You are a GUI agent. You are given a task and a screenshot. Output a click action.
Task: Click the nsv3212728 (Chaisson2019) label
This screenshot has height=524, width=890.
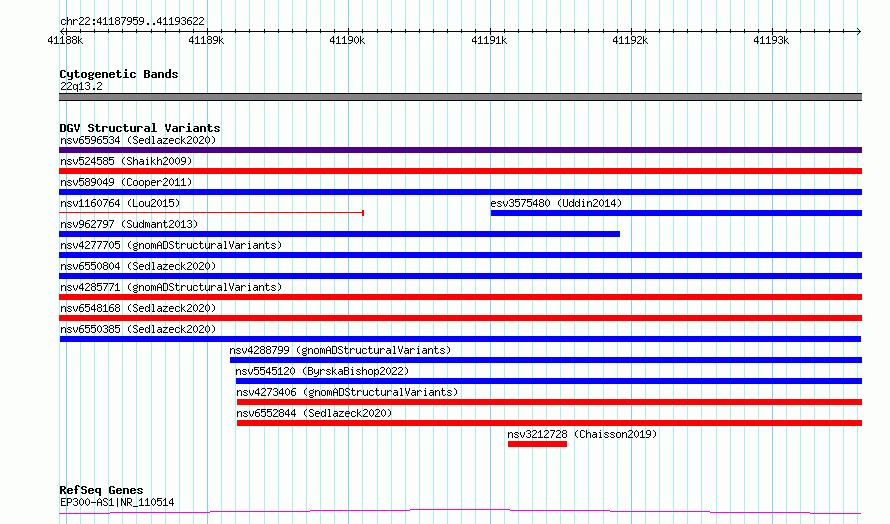click(582, 434)
